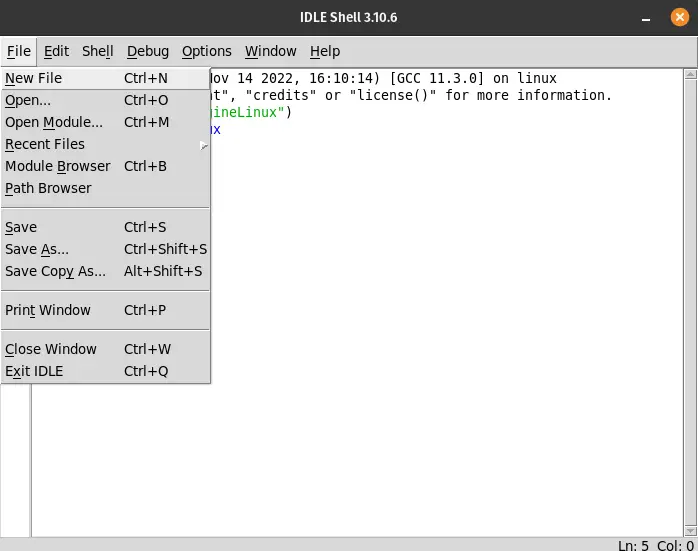Select the Open... menu entry
Screen dimensions: 698x551
point(106,101)
